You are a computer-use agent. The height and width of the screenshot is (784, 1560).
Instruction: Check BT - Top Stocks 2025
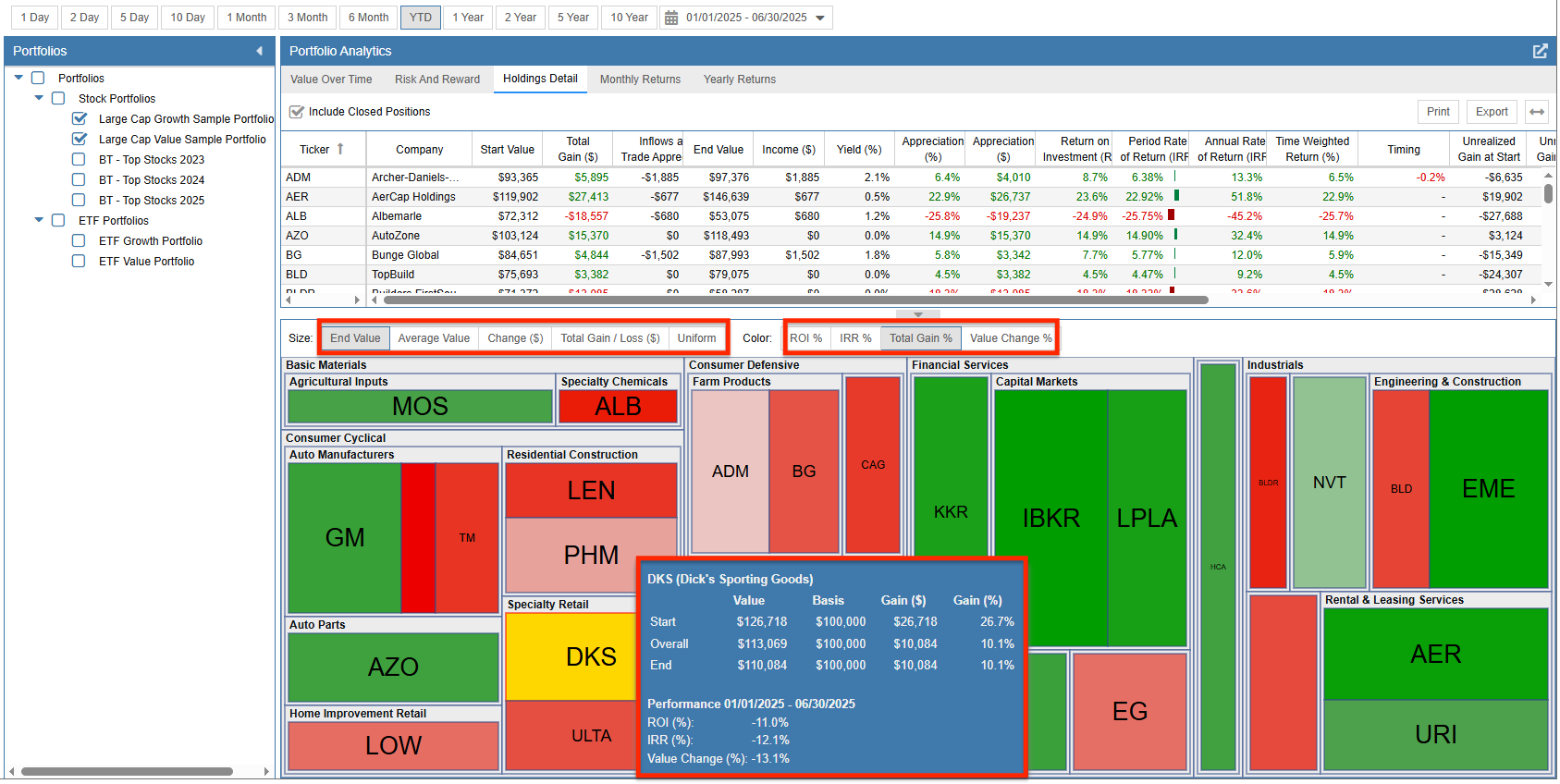click(x=79, y=200)
